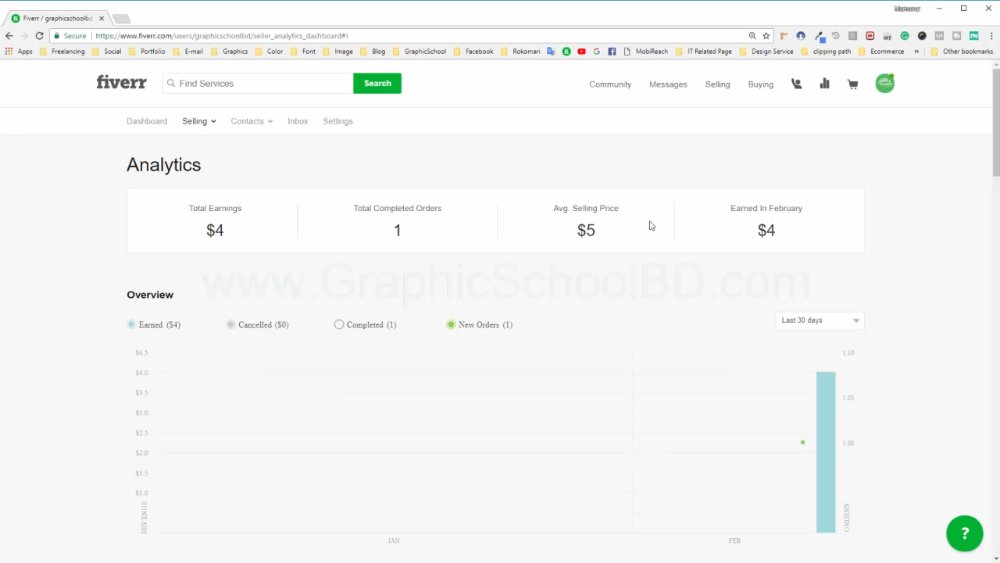Open the Other bookmarks folder
The image size is (1000, 563).
(962, 51)
